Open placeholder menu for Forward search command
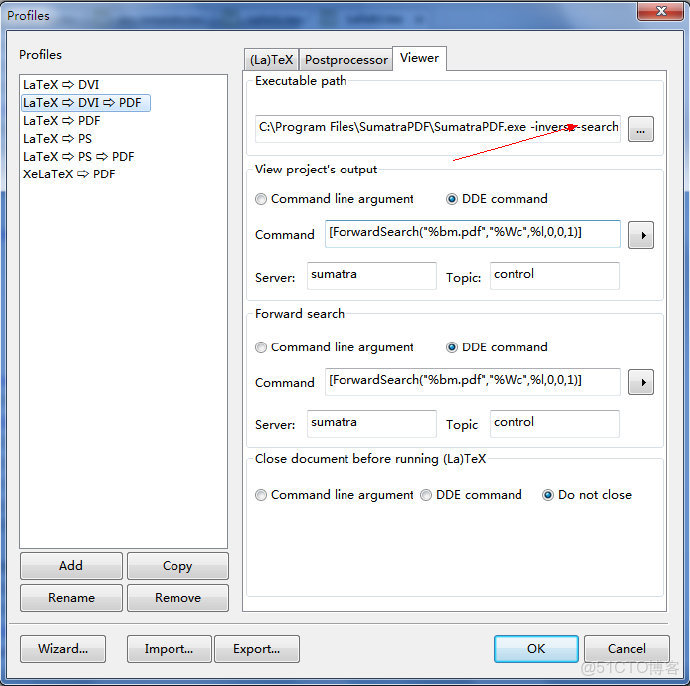Image resolution: width=690 pixels, height=686 pixels. pos(640,382)
